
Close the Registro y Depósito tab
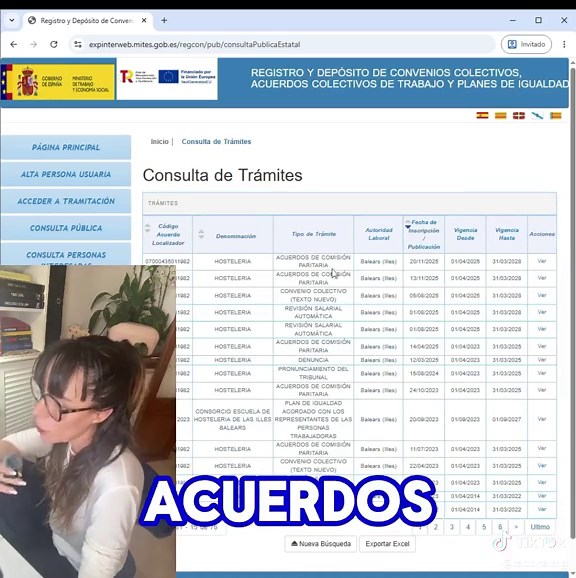144,21
